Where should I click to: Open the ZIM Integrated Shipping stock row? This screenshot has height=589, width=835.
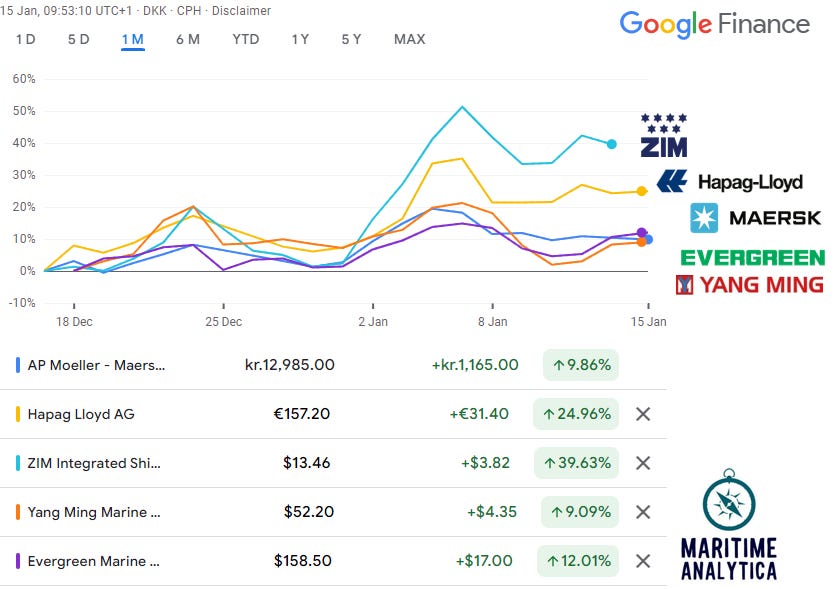pyautogui.click(x=333, y=463)
